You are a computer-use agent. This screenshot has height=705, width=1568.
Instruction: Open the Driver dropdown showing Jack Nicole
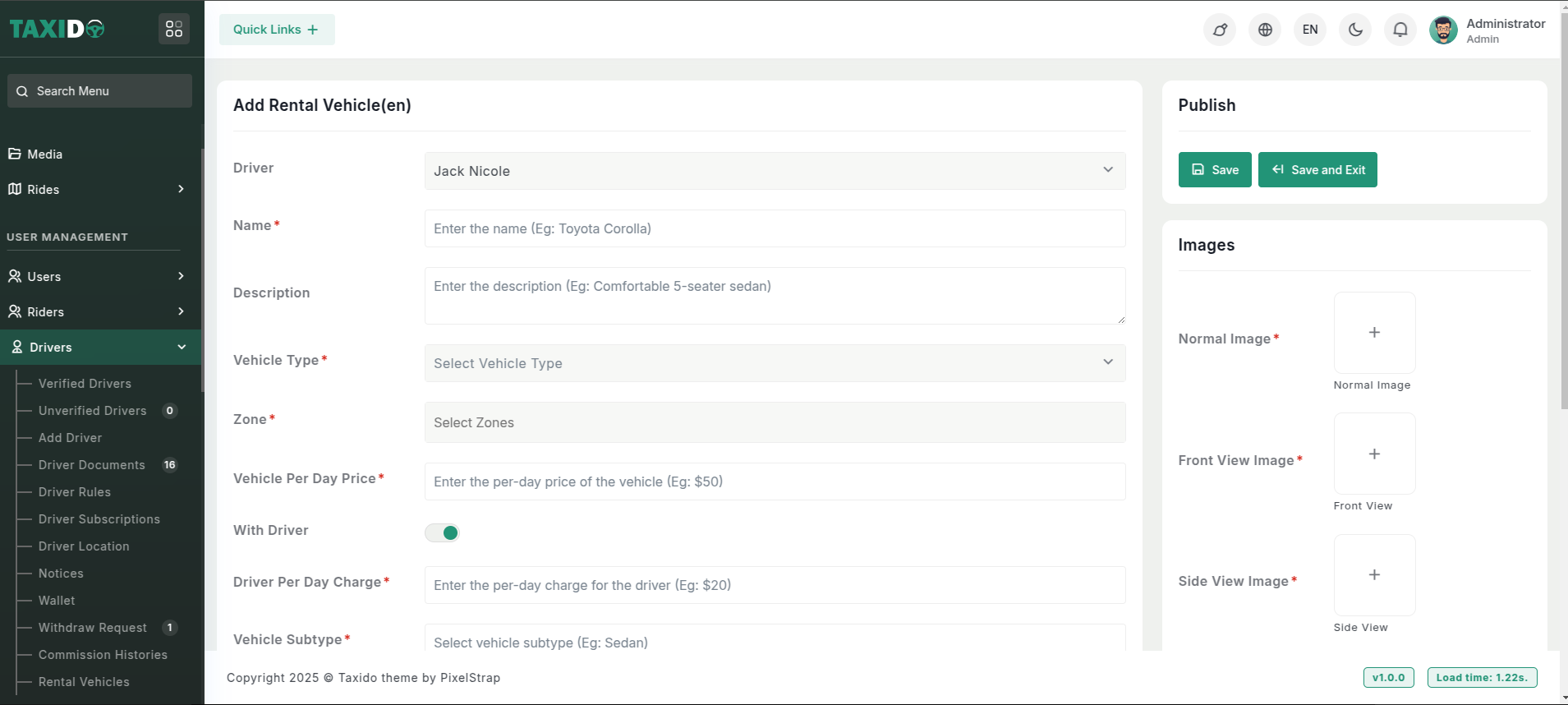pyautogui.click(x=775, y=171)
